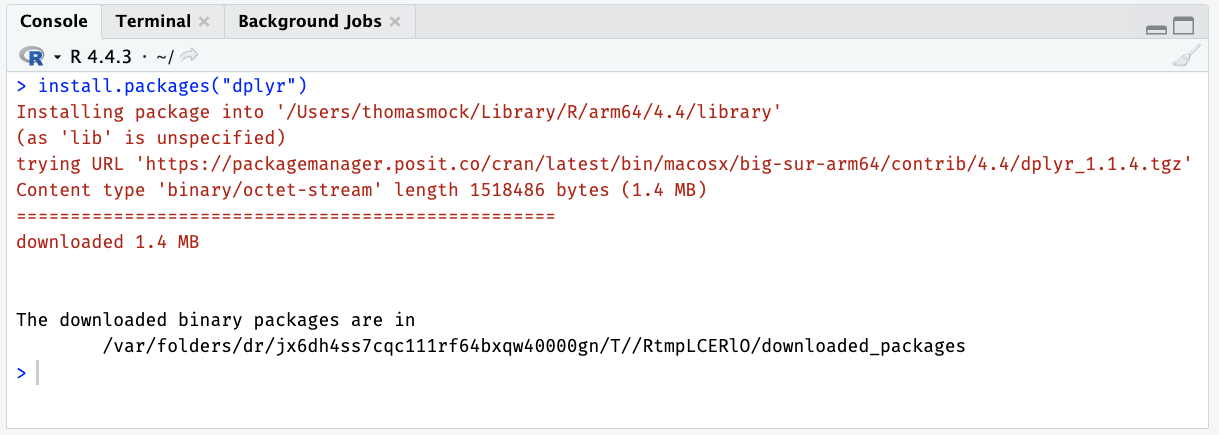Switch to the Console tab
Image resolution: width=1219 pixels, height=435 pixels.
[53, 21]
